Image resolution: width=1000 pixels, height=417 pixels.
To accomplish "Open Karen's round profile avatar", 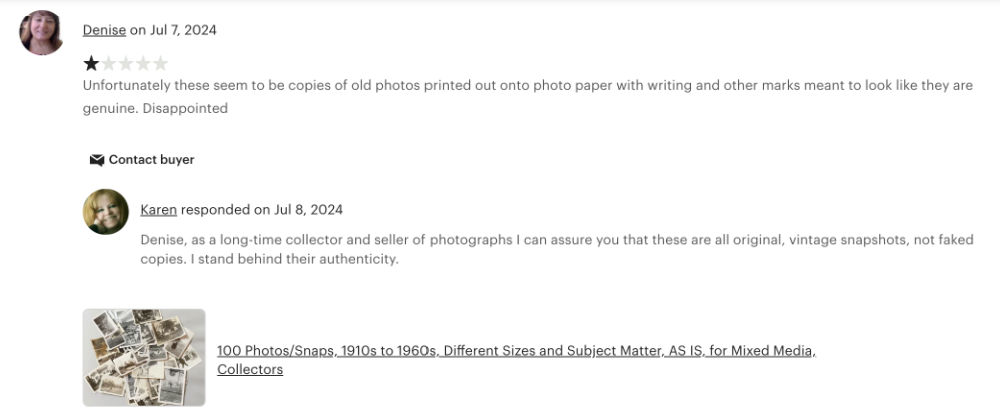I will point(105,211).
